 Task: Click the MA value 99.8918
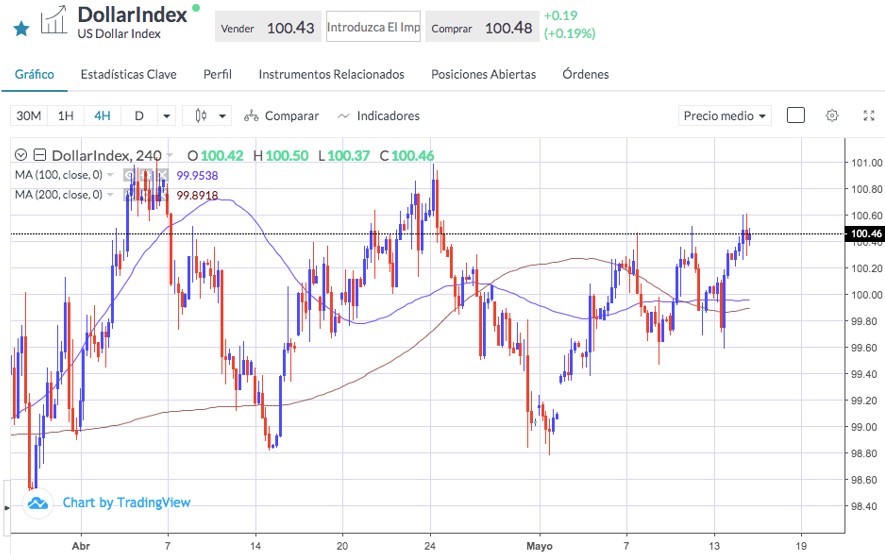click(x=197, y=195)
